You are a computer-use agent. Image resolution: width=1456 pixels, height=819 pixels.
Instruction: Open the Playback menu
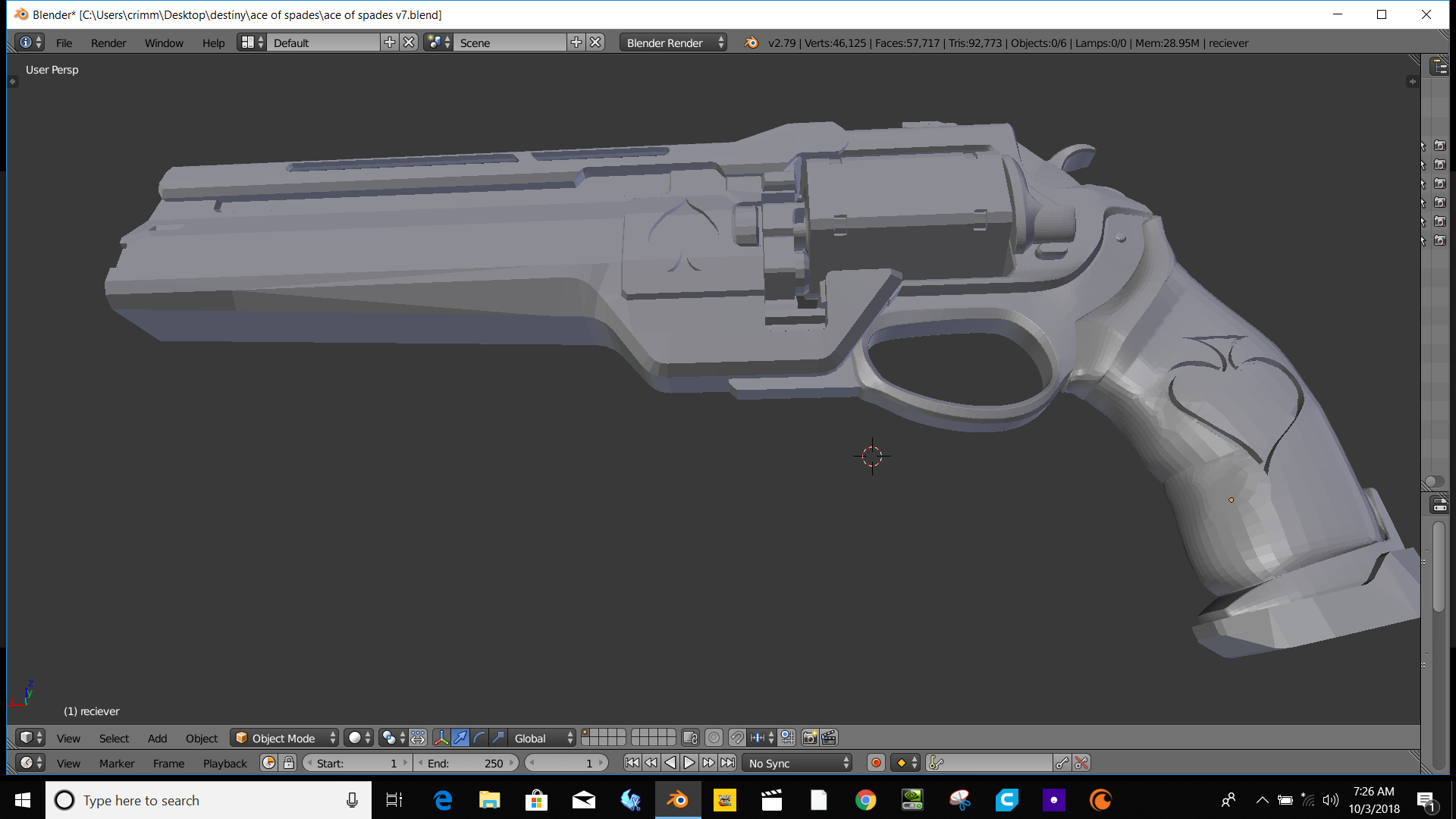point(224,764)
